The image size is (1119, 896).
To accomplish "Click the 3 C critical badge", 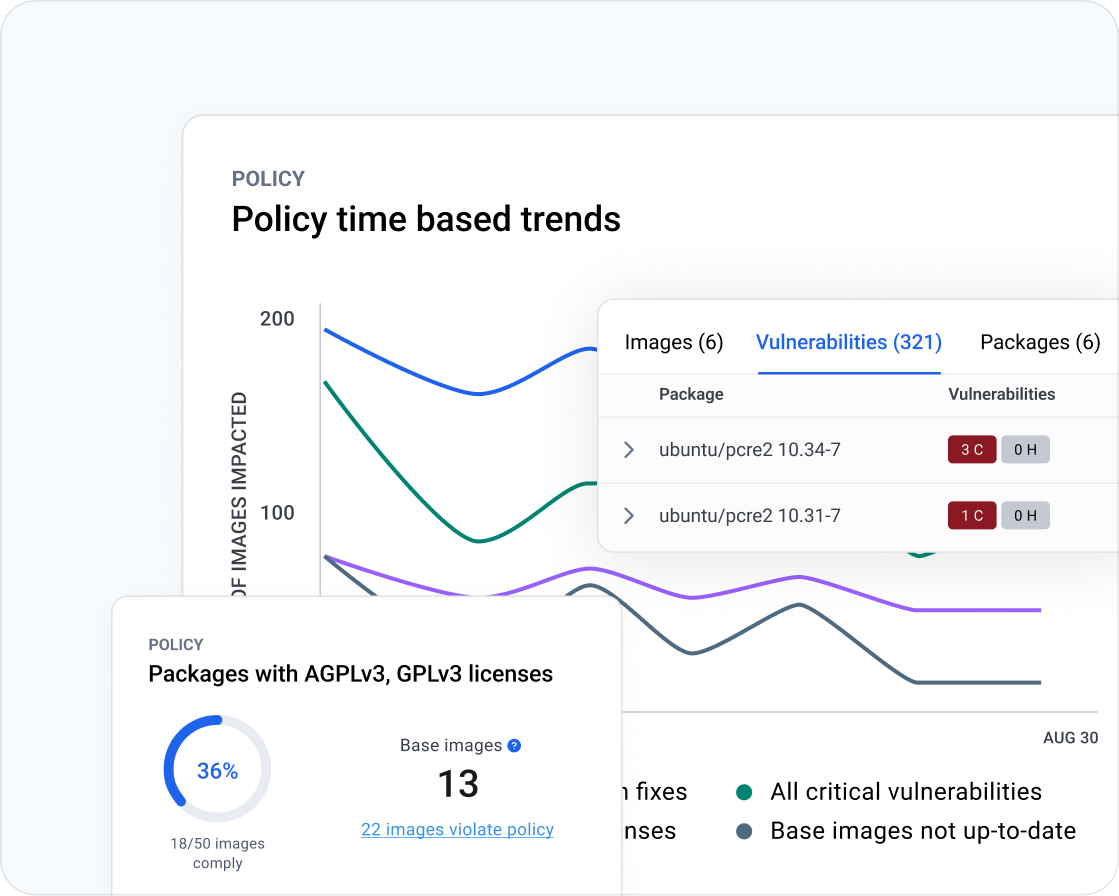I will [972, 450].
